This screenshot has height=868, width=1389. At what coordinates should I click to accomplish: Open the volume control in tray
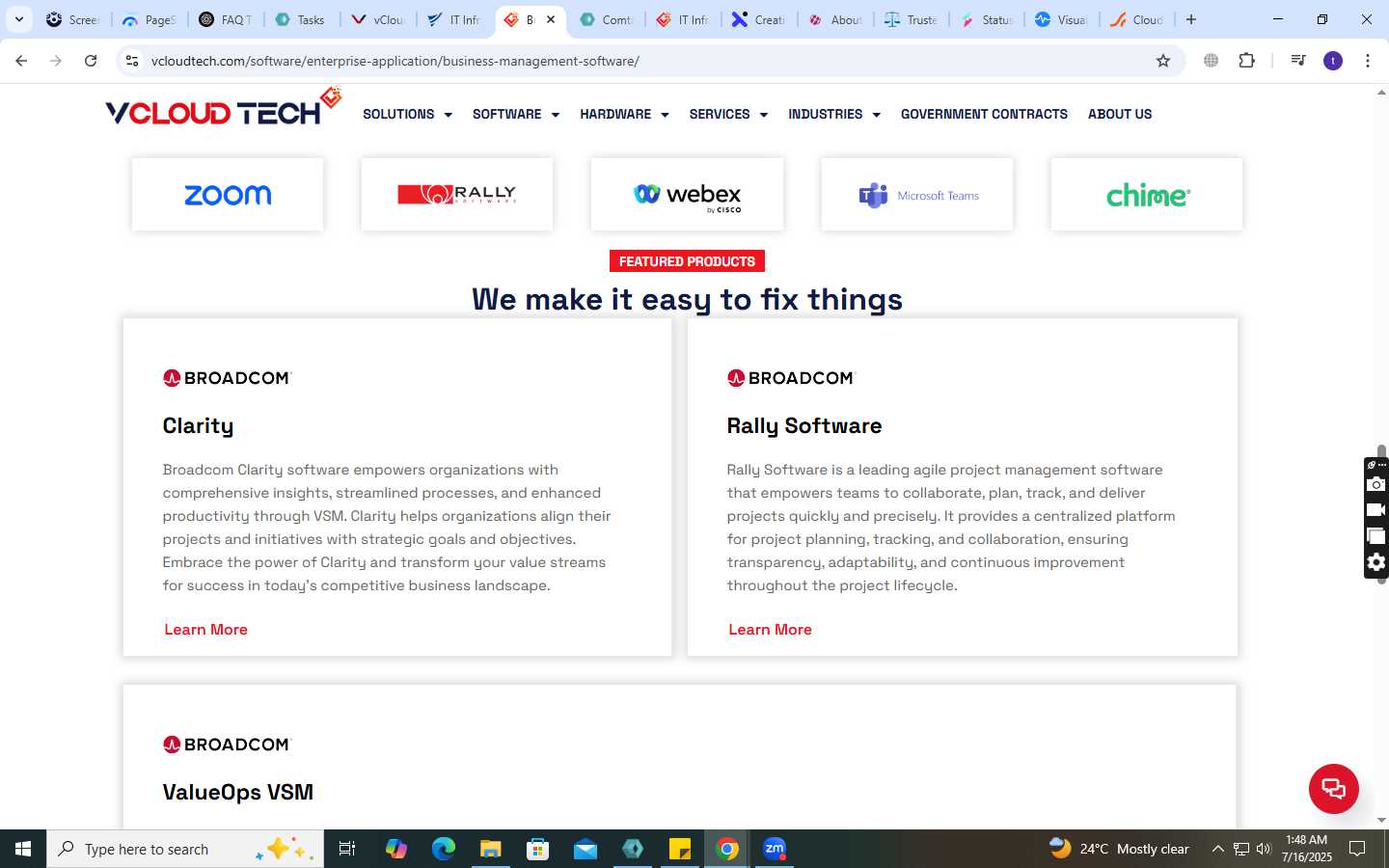click(1265, 849)
